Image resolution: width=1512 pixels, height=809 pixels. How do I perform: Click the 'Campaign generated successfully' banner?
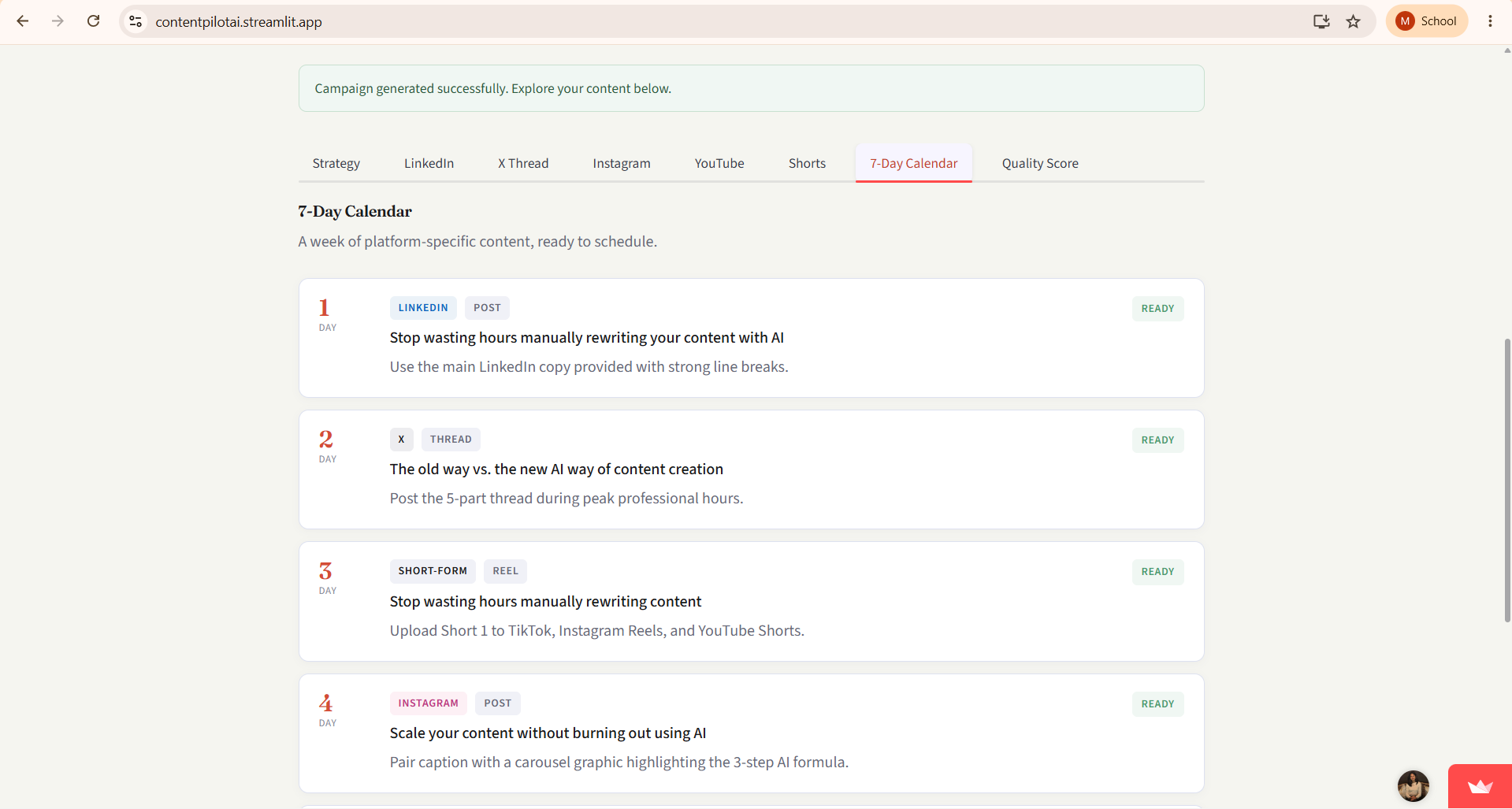pyautogui.click(x=752, y=88)
